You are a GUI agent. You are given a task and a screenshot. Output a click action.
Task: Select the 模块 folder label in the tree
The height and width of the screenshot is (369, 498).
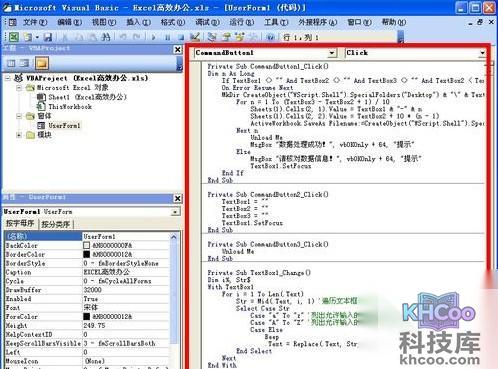click(44, 135)
